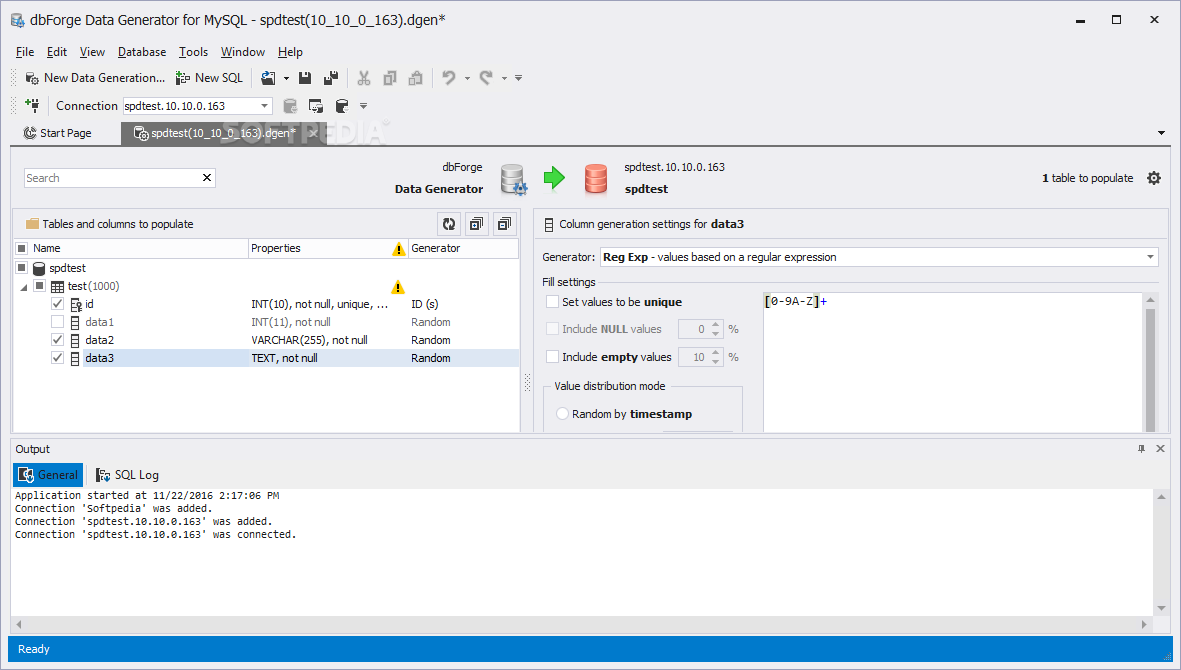Screen dimensions: 1181x670
Task: Toggle the spdtest database checkbox
Action: (x=22, y=268)
